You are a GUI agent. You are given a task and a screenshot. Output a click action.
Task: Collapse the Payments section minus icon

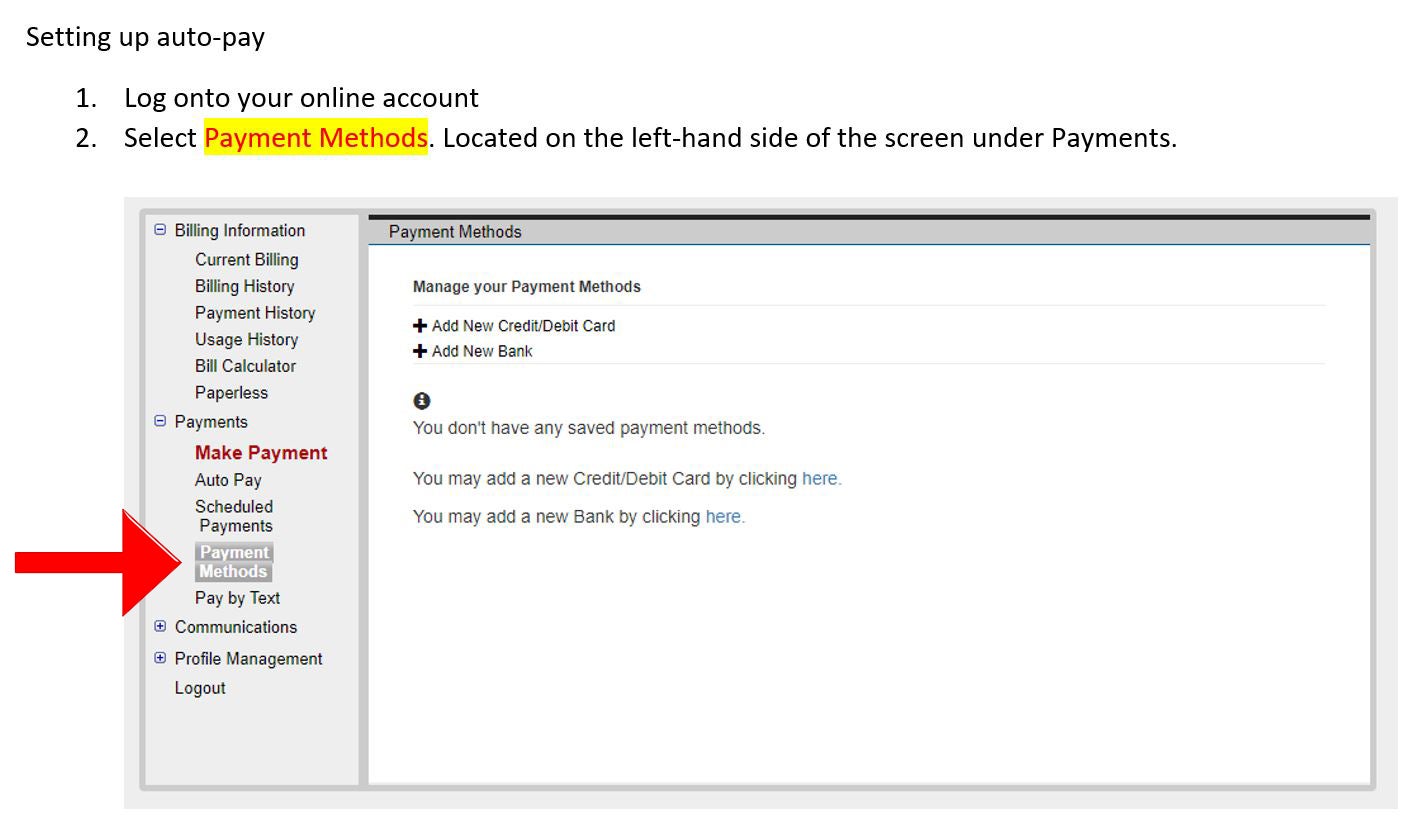[160, 422]
